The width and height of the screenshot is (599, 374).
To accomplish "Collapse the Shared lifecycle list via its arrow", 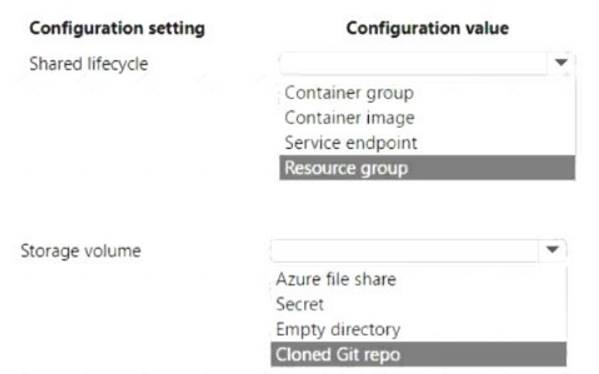I will (561, 63).
